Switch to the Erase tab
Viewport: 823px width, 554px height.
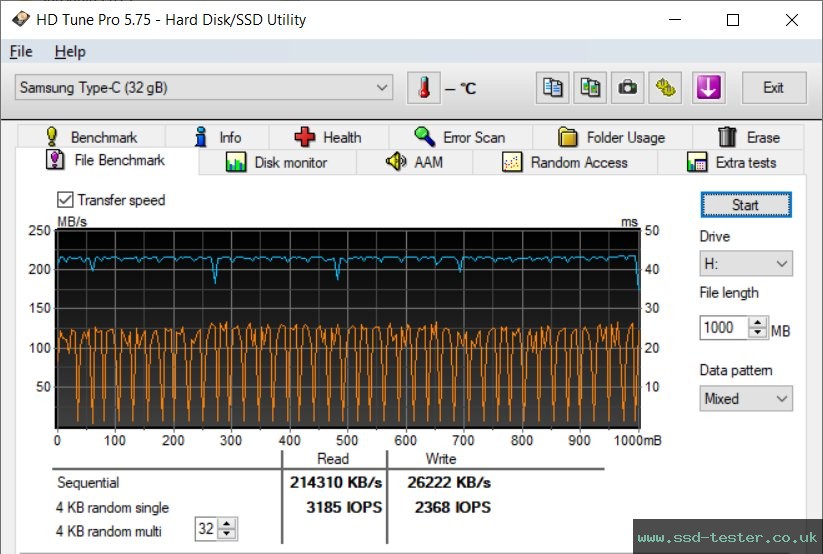tap(748, 137)
